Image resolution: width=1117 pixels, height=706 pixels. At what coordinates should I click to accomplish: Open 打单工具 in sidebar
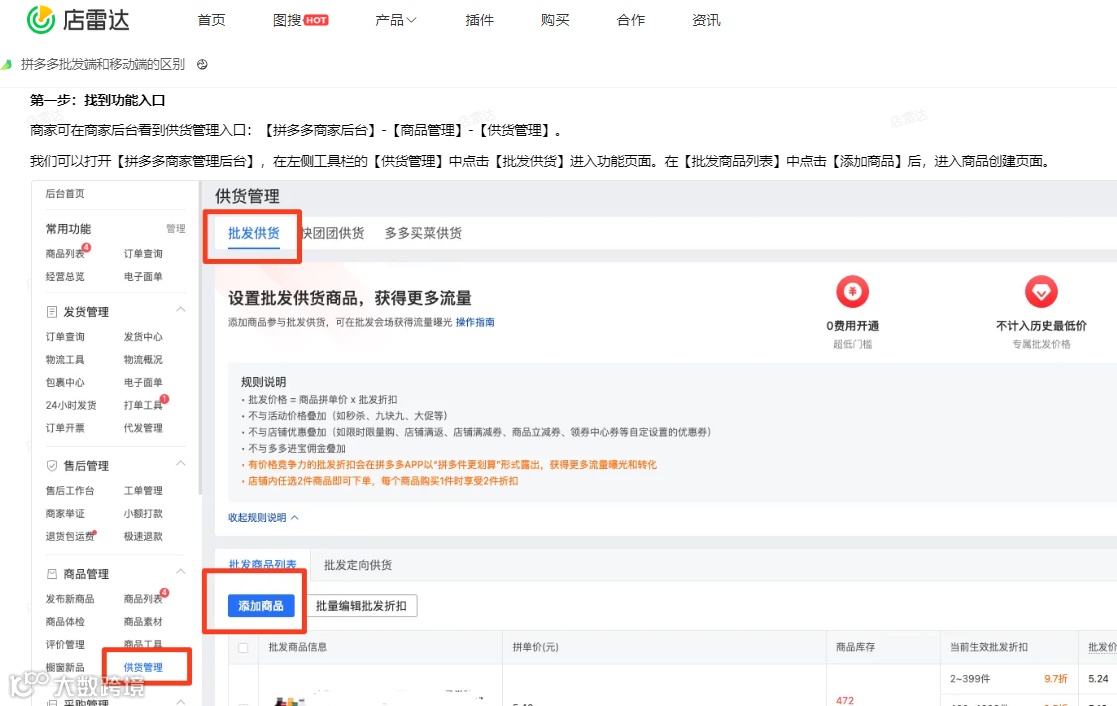143,405
